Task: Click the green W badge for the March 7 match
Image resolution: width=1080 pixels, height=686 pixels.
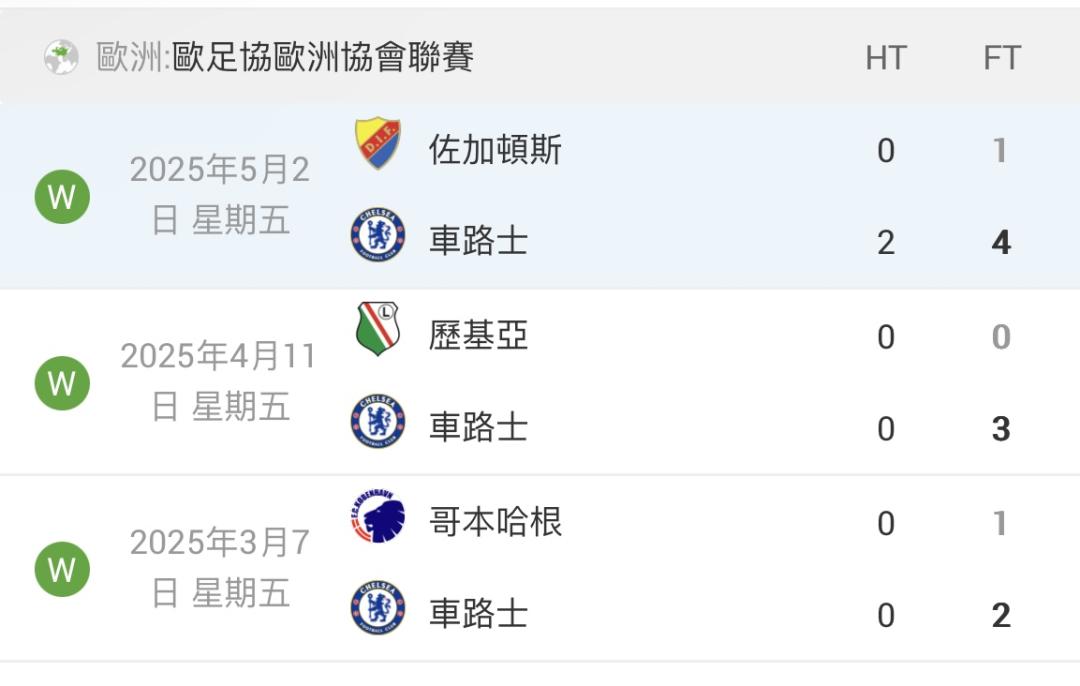Action: (62, 570)
